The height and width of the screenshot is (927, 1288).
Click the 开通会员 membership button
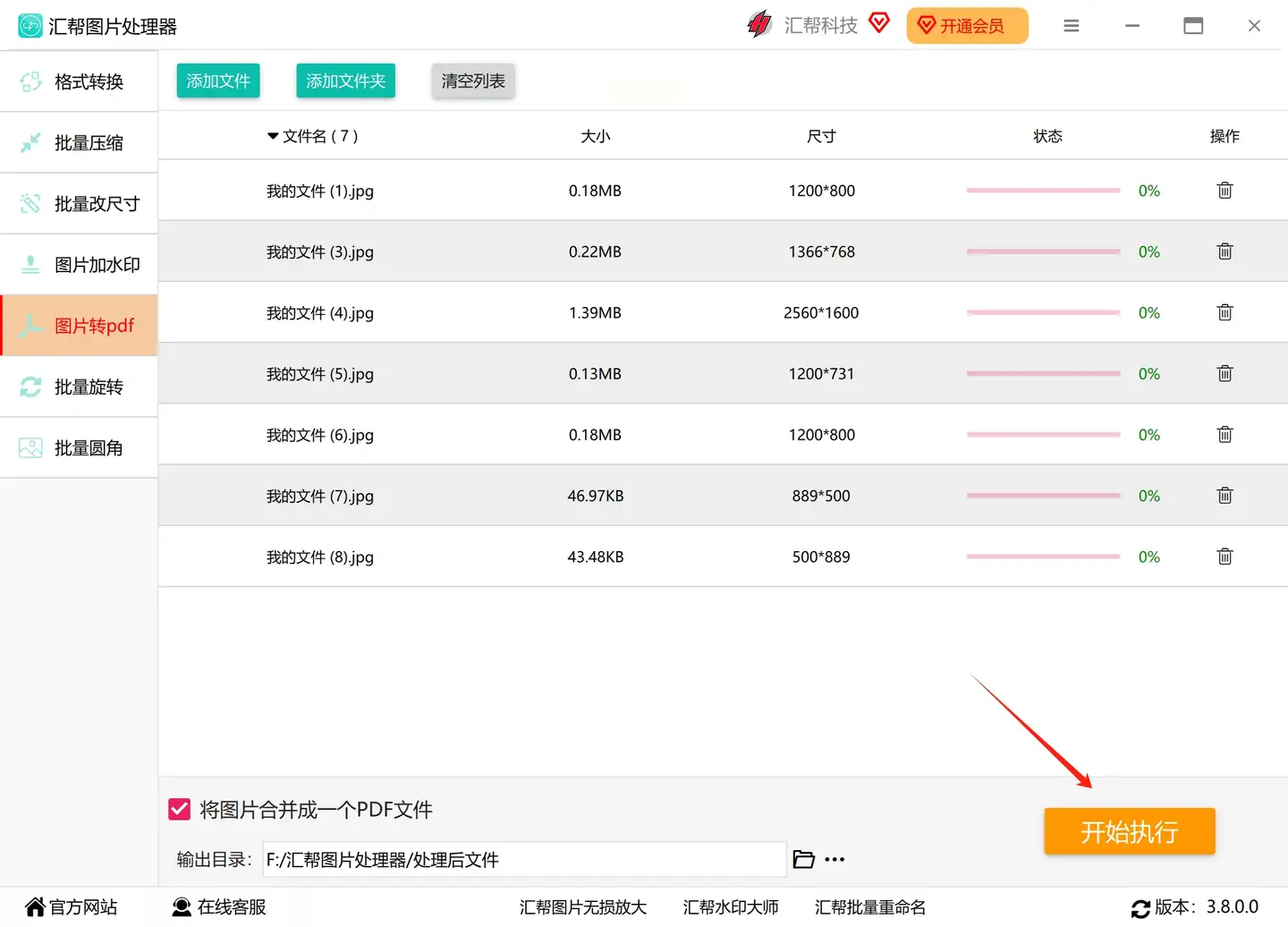coord(968,26)
